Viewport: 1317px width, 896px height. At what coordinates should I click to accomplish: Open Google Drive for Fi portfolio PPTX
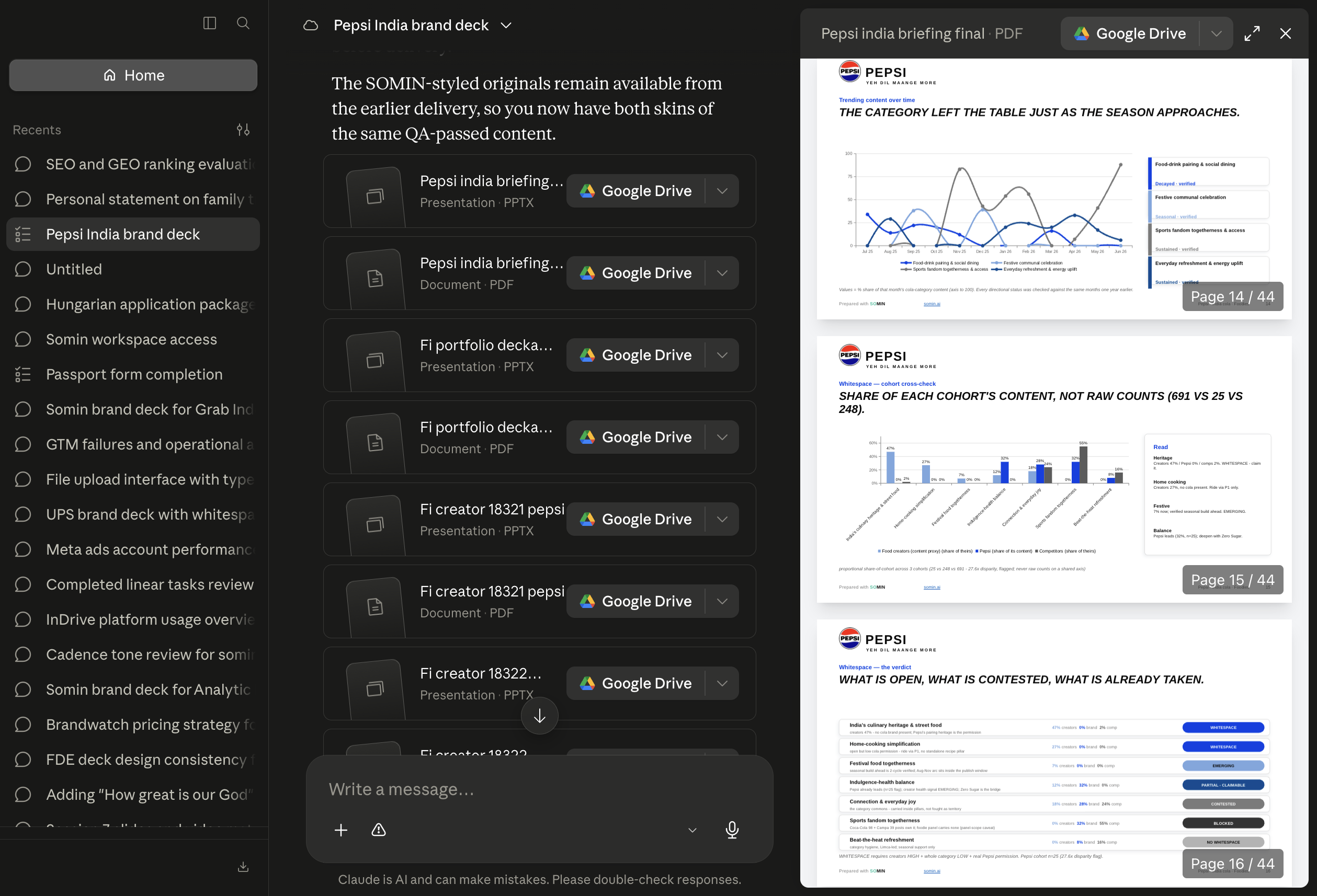[x=636, y=355]
